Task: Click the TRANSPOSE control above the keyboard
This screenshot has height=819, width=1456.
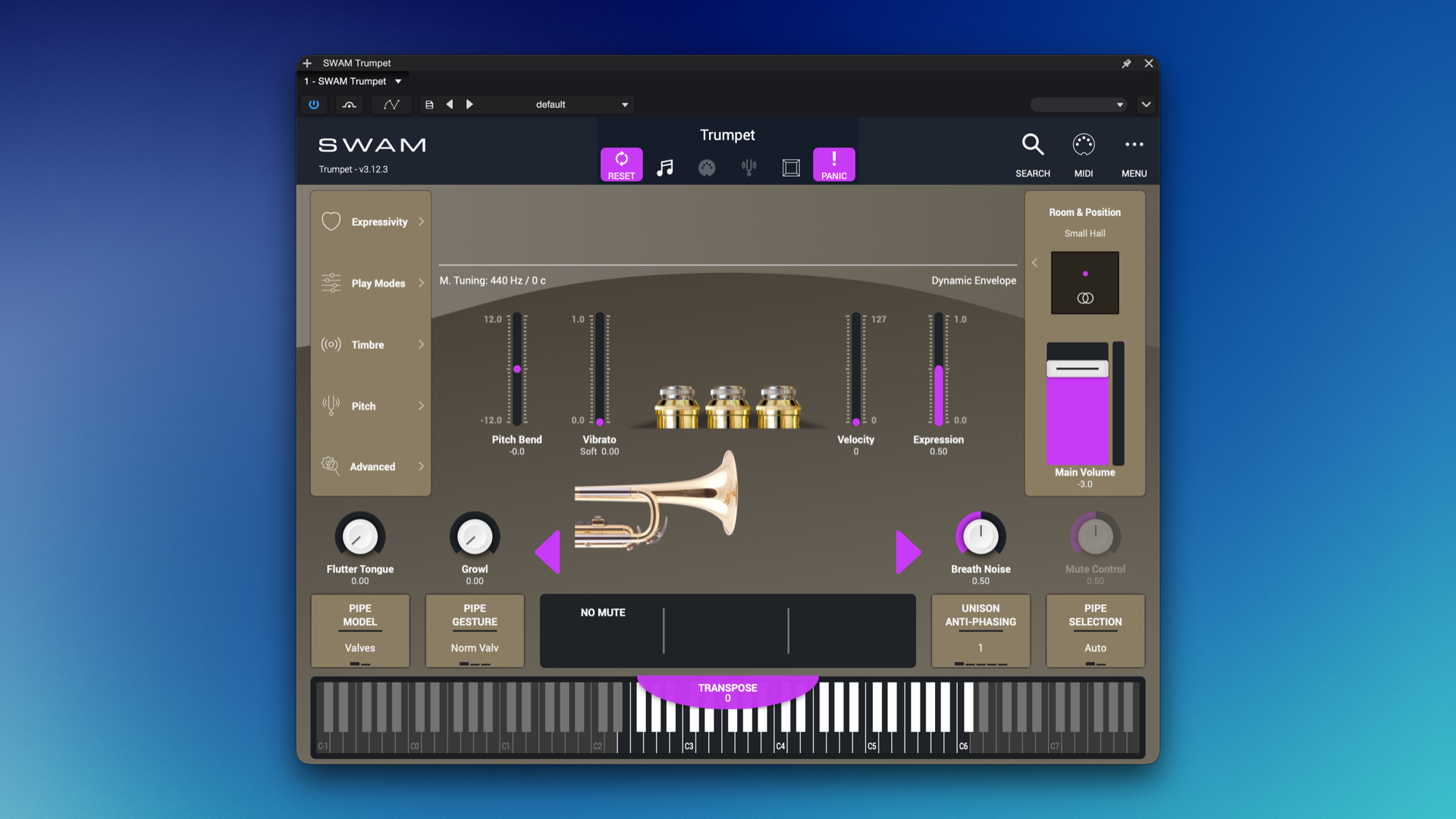Action: (x=727, y=692)
